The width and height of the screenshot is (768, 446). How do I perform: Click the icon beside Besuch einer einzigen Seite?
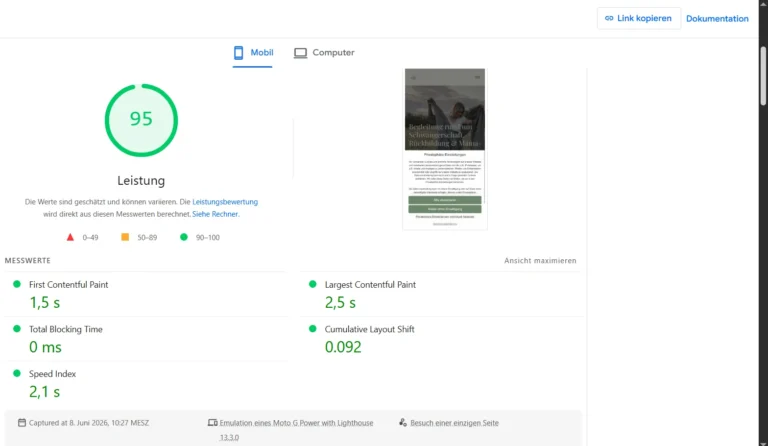click(403, 423)
